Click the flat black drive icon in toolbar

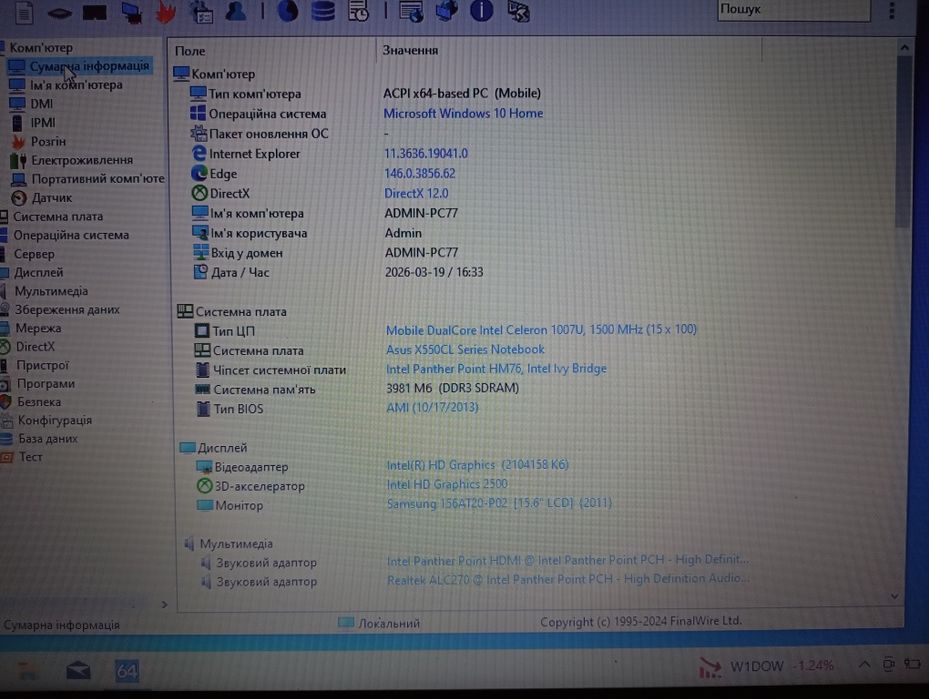point(59,14)
